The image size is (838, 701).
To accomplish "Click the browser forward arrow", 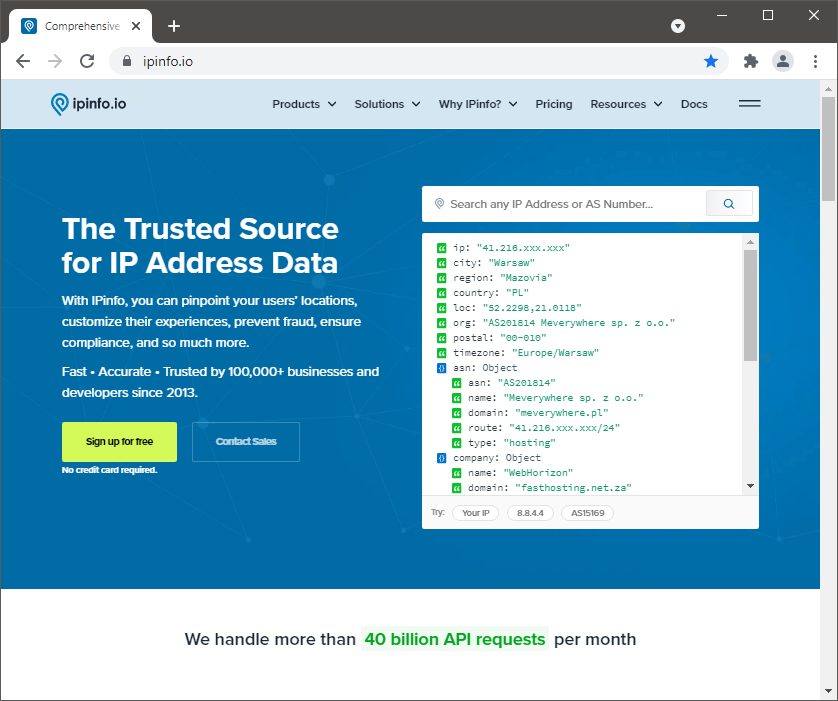I will pos(55,61).
